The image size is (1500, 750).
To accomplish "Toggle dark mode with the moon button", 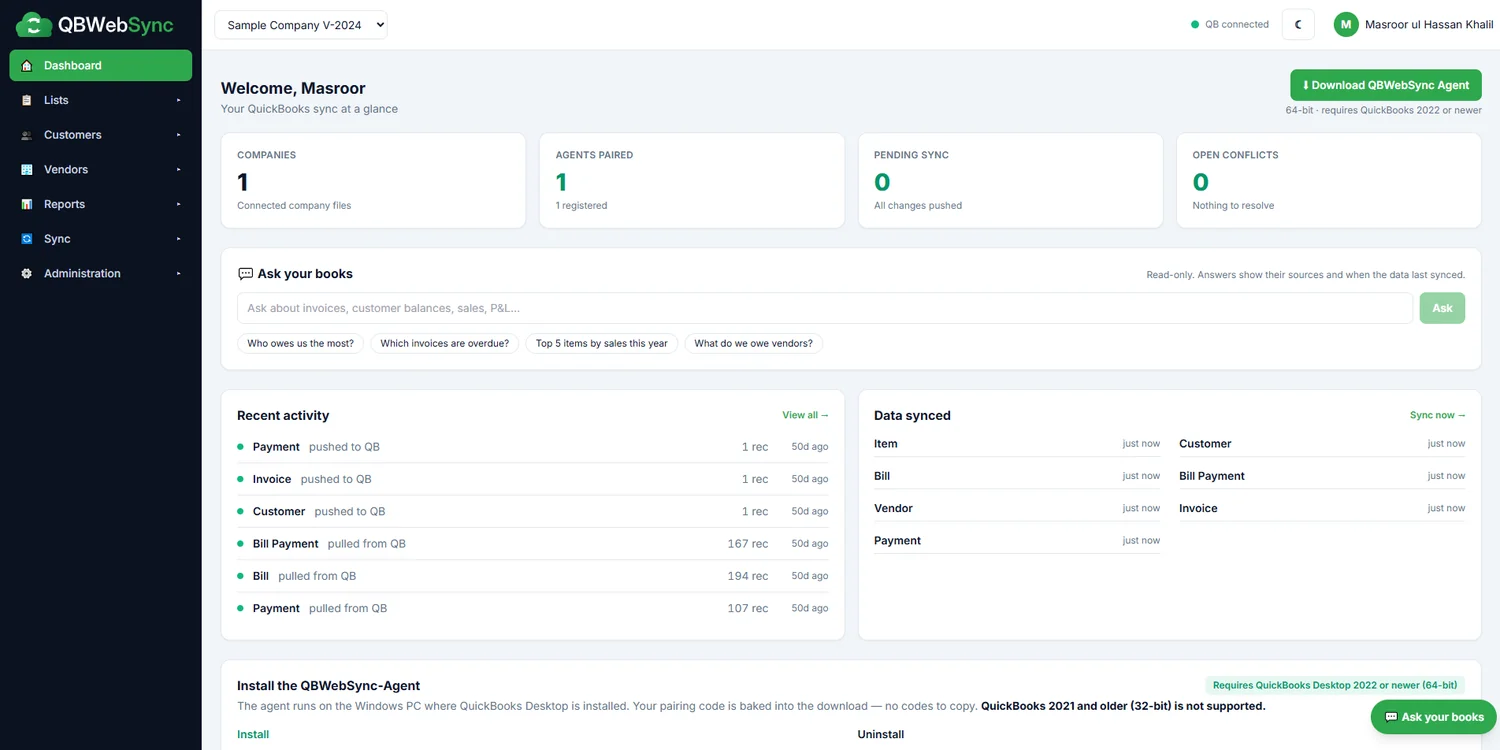I will [x=1298, y=25].
